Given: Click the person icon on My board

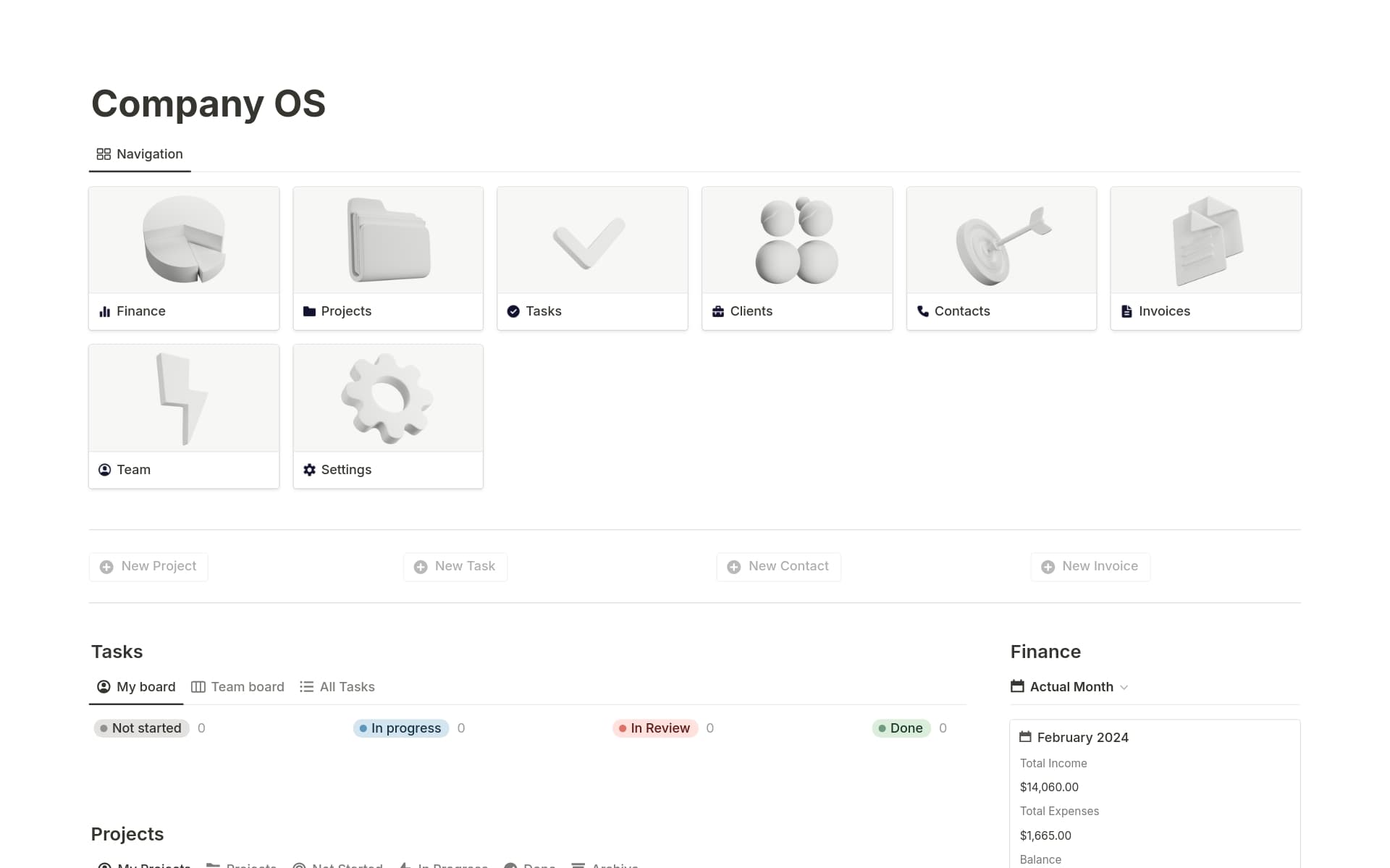Looking at the screenshot, I should [x=103, y=686].
